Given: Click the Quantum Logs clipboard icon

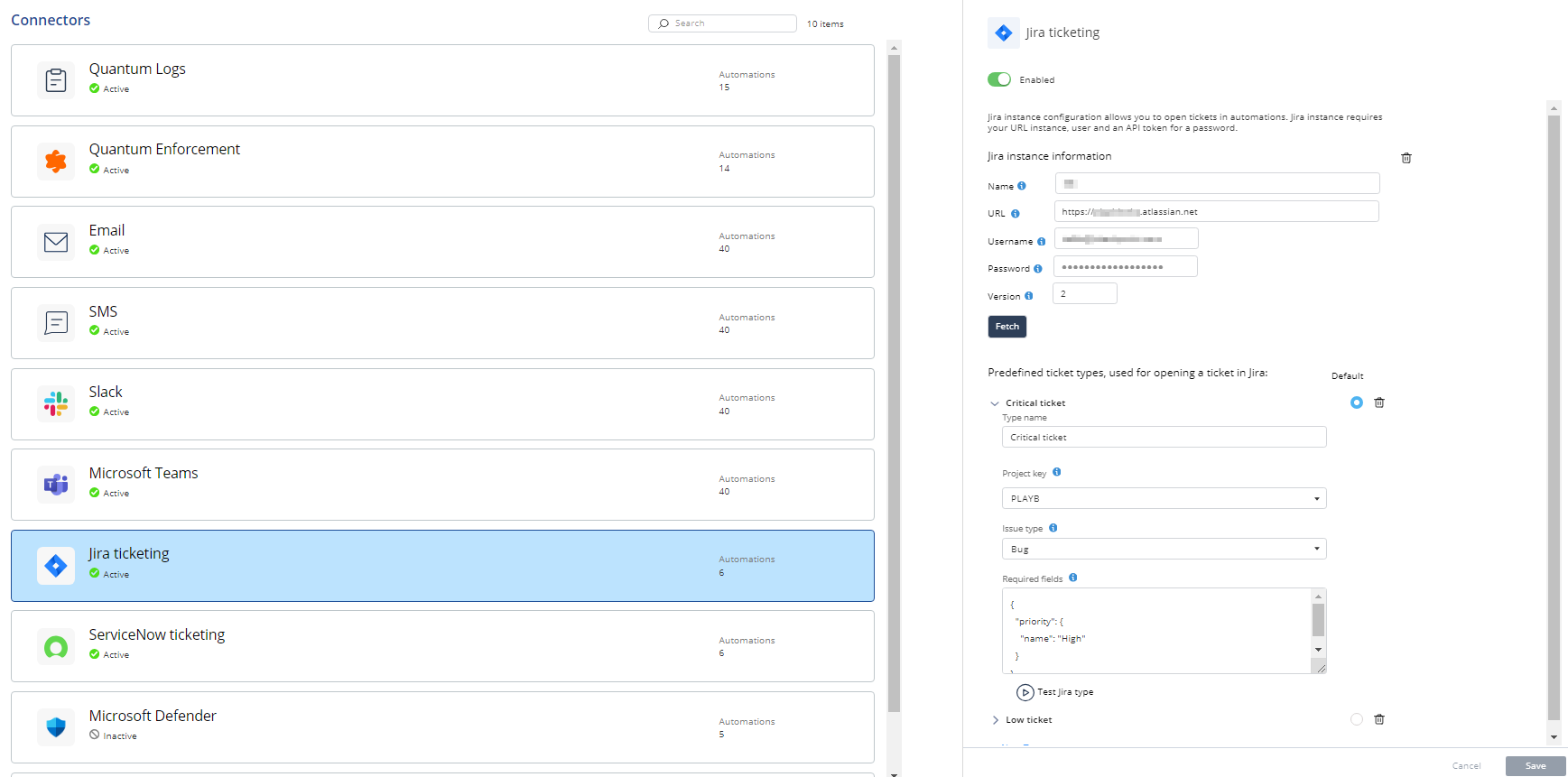Looking at the screenshot, I should (x=56, y=80).
